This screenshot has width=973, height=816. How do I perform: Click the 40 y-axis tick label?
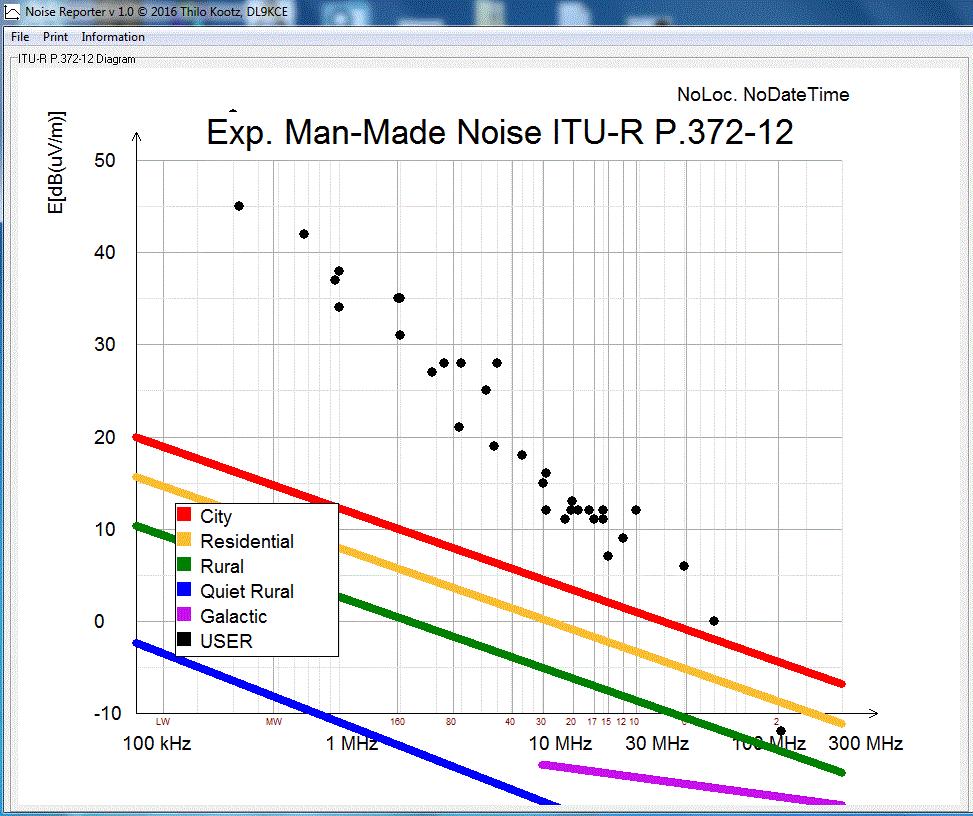pos(105,252)
